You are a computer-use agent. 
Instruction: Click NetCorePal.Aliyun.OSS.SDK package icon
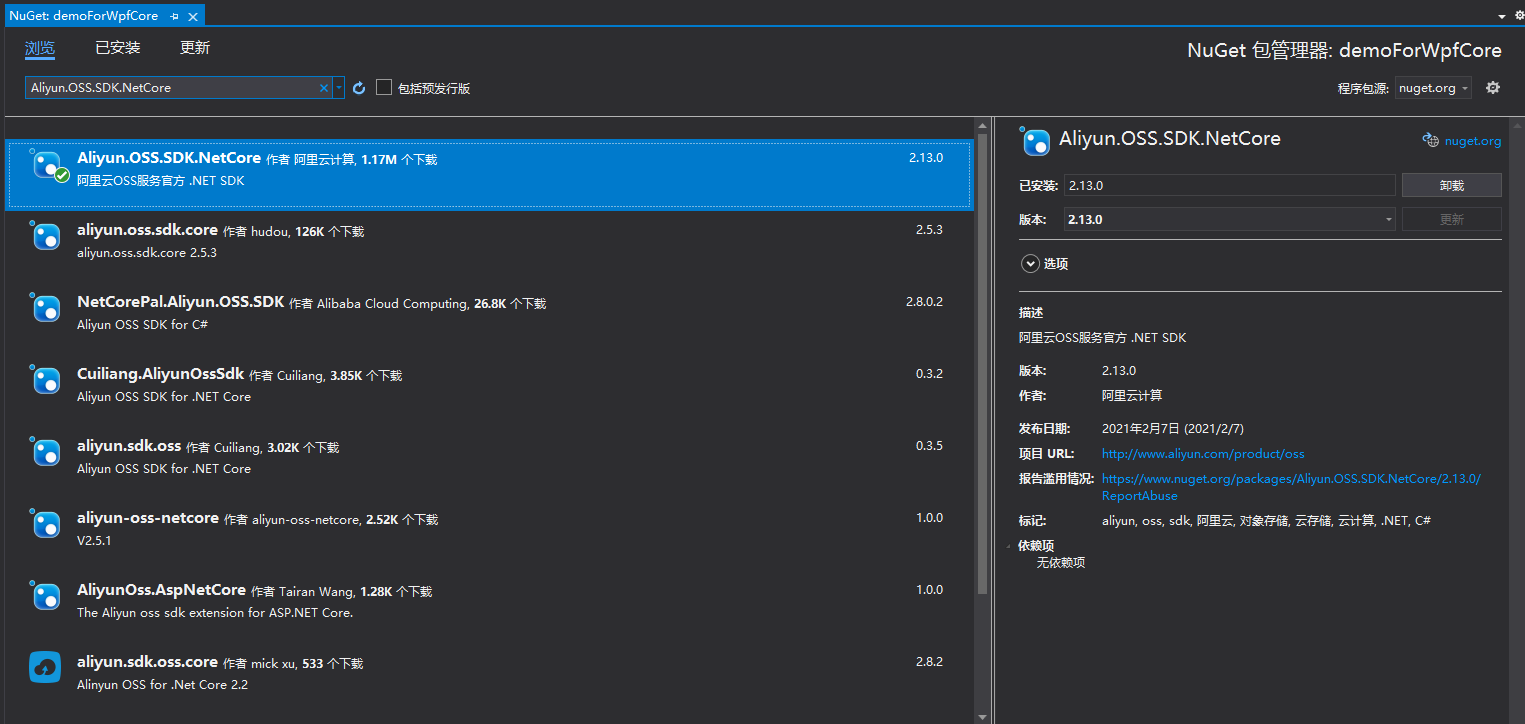(x=46, y=308)
